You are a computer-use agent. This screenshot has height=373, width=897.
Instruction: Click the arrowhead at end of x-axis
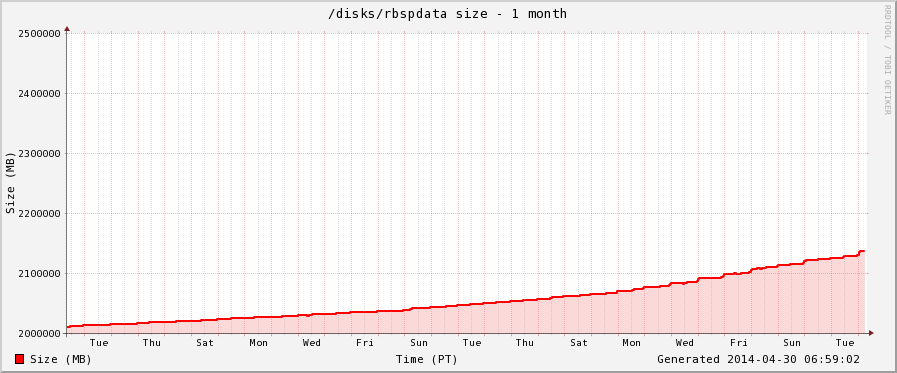pyautogui.click(x=871, y=333)
